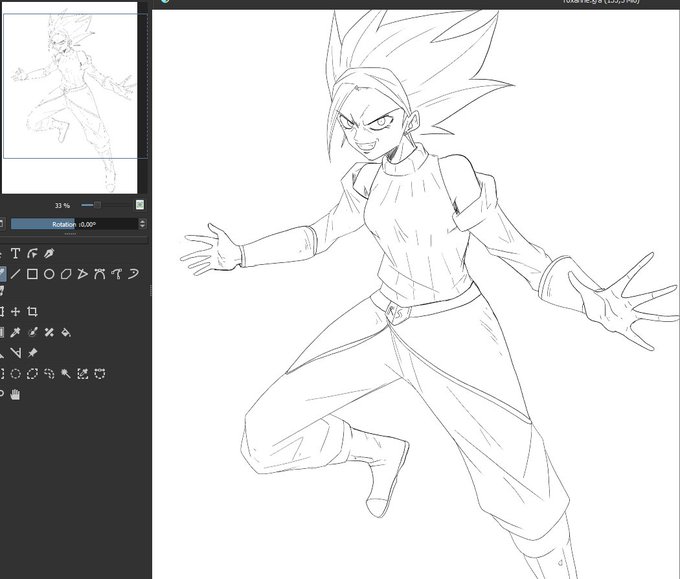Select the Crop tool
This screenshot has width=680, height=579.
point(32,312)
